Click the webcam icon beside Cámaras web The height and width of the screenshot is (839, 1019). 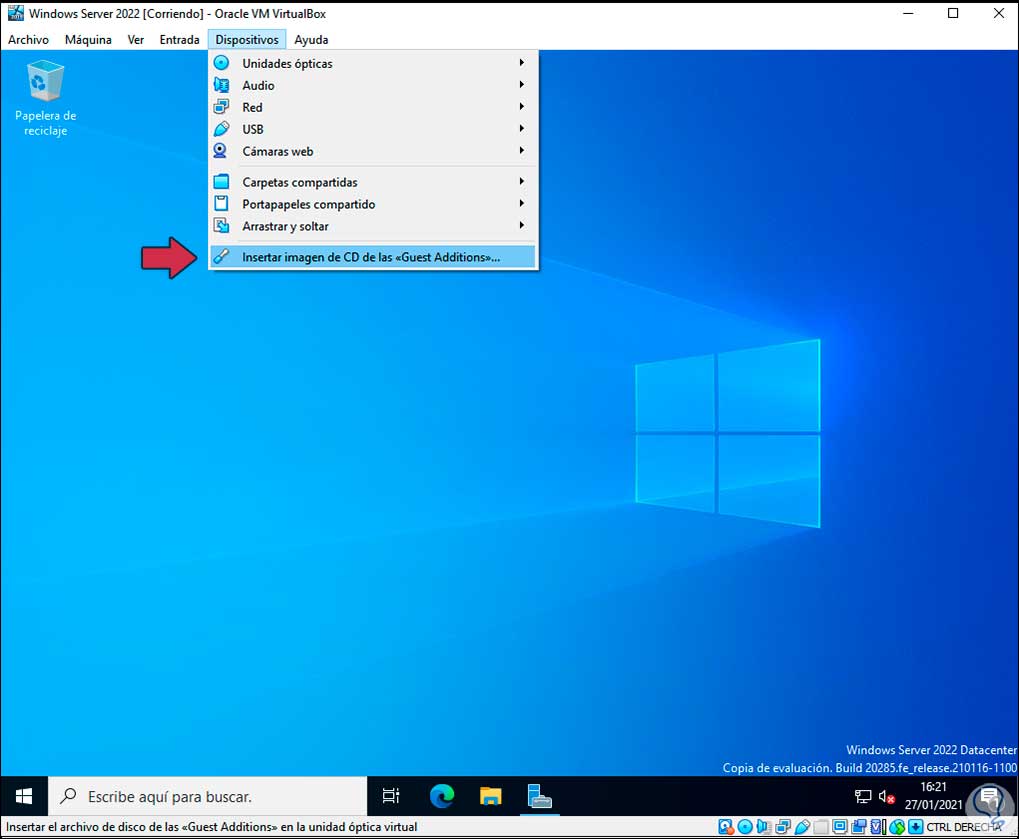pos(222,151)
